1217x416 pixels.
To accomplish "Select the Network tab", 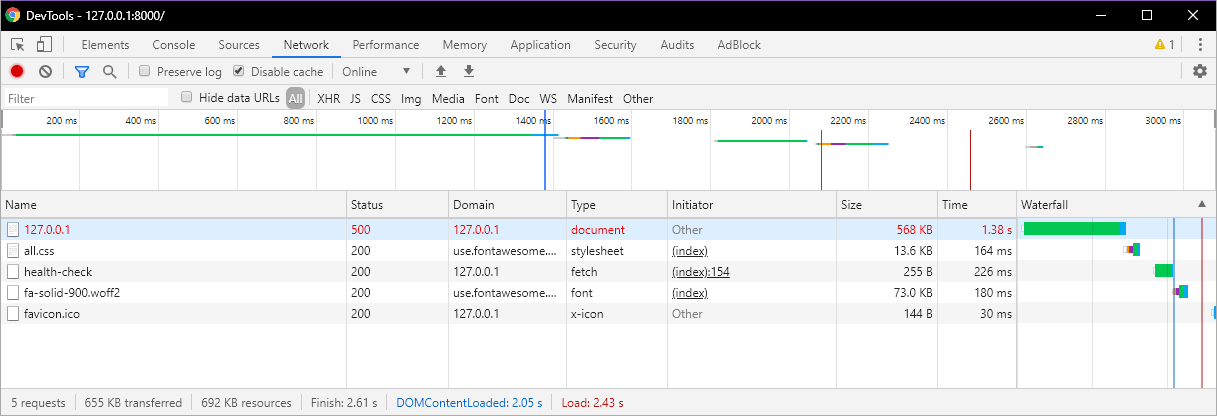I will tap(306, 45).
